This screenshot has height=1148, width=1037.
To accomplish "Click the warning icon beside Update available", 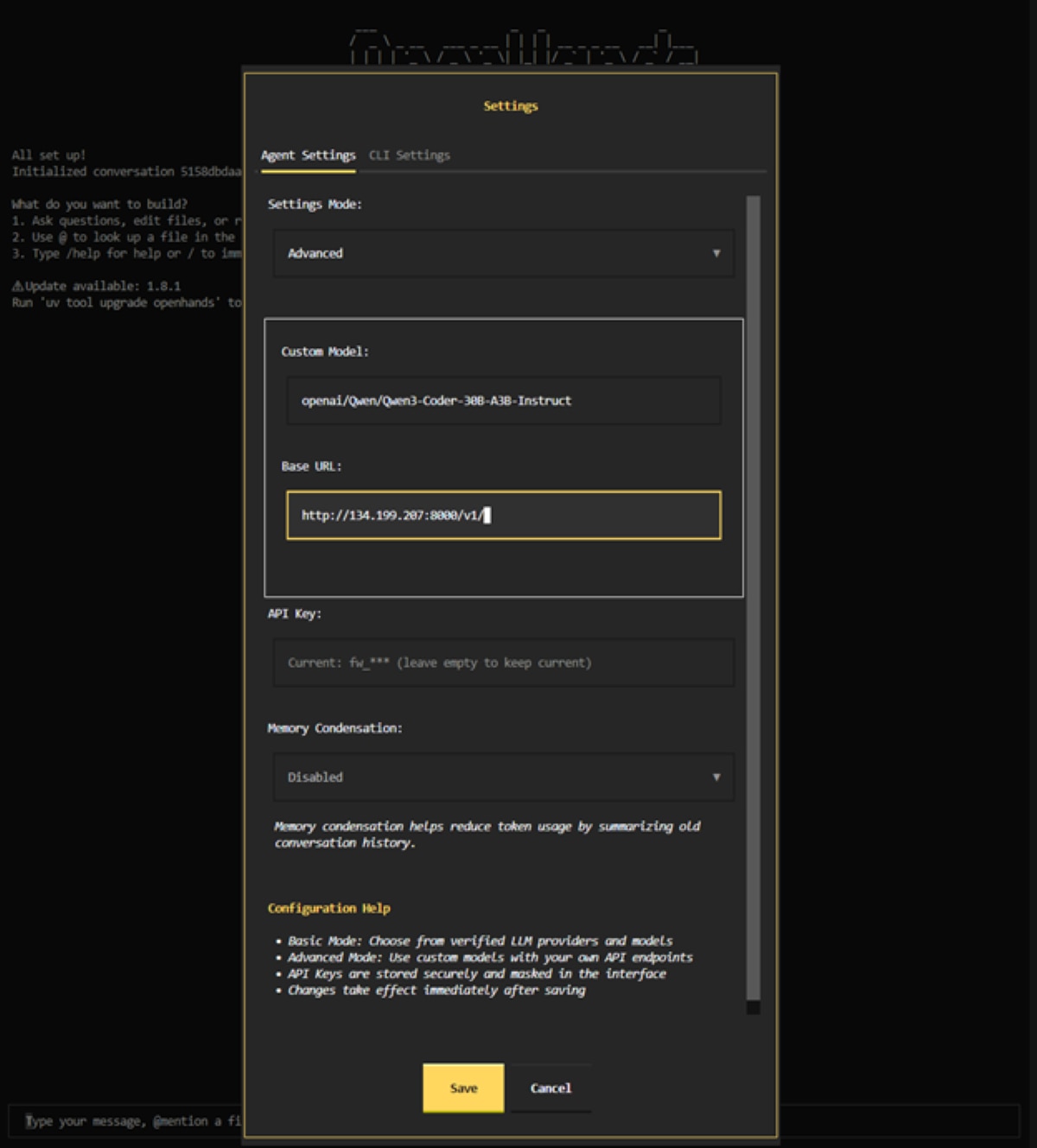I will click(x=17, y=286).
